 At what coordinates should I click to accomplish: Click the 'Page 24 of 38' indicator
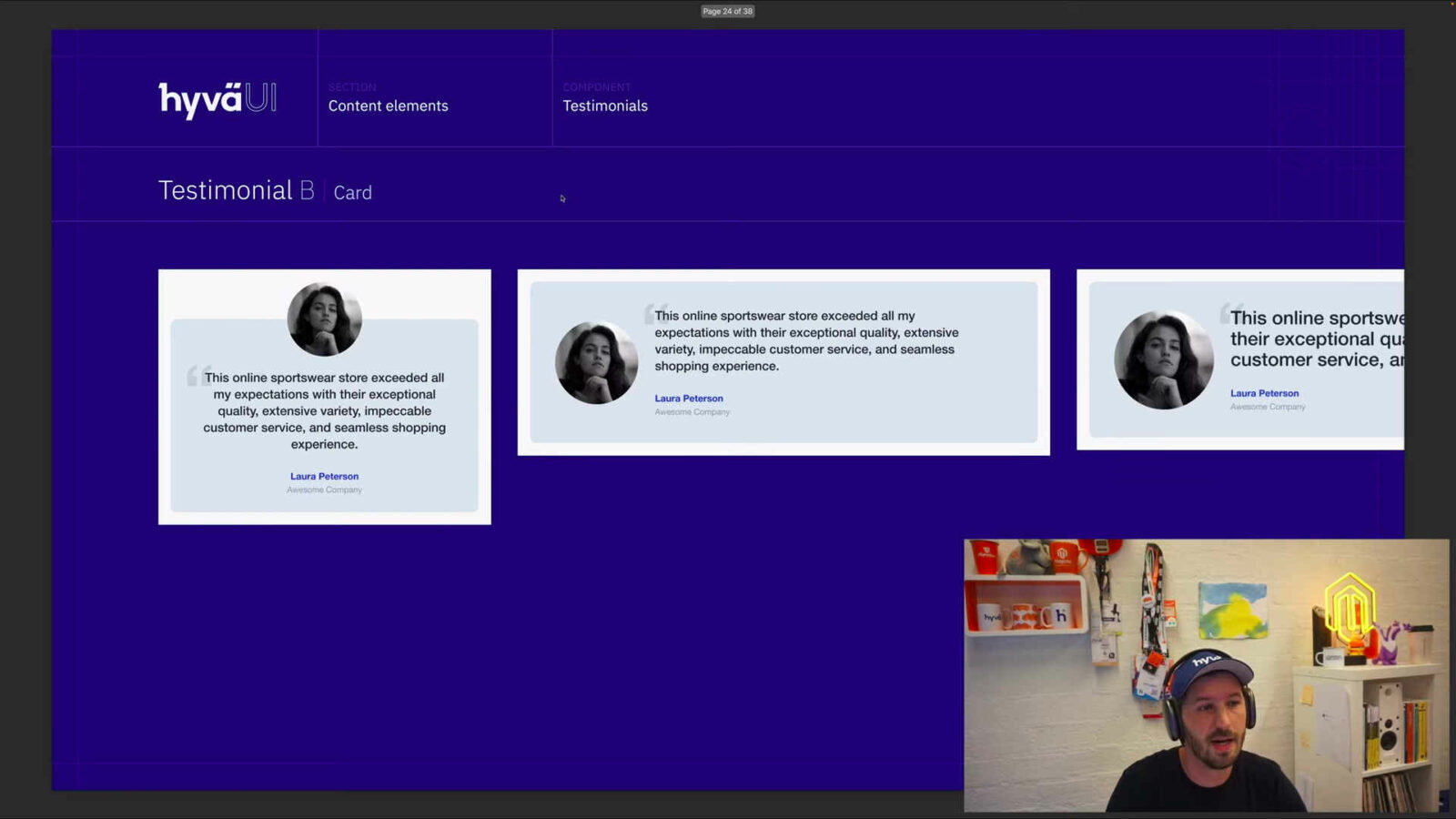tap(727, 11)
